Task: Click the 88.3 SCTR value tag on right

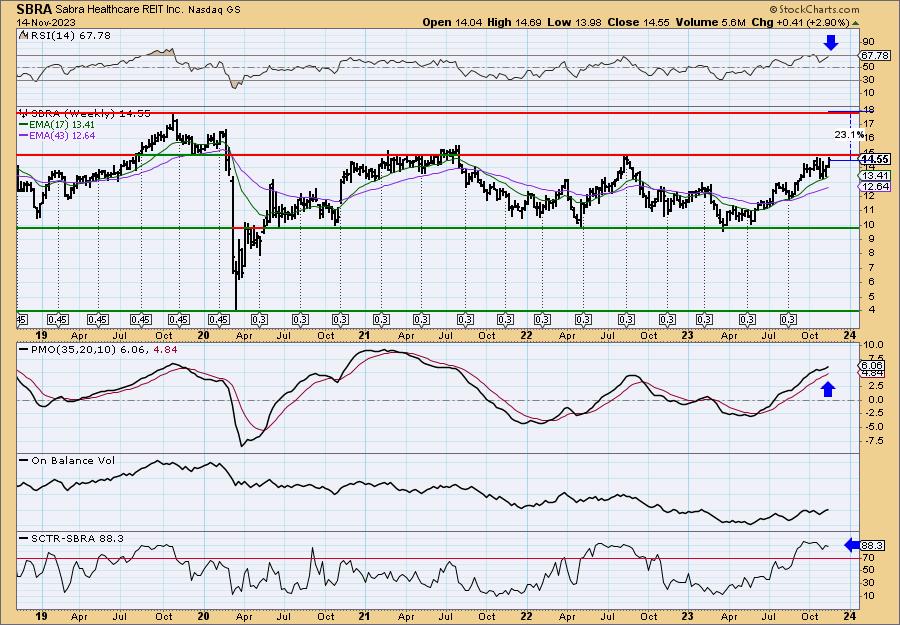Action: point(873,546)
